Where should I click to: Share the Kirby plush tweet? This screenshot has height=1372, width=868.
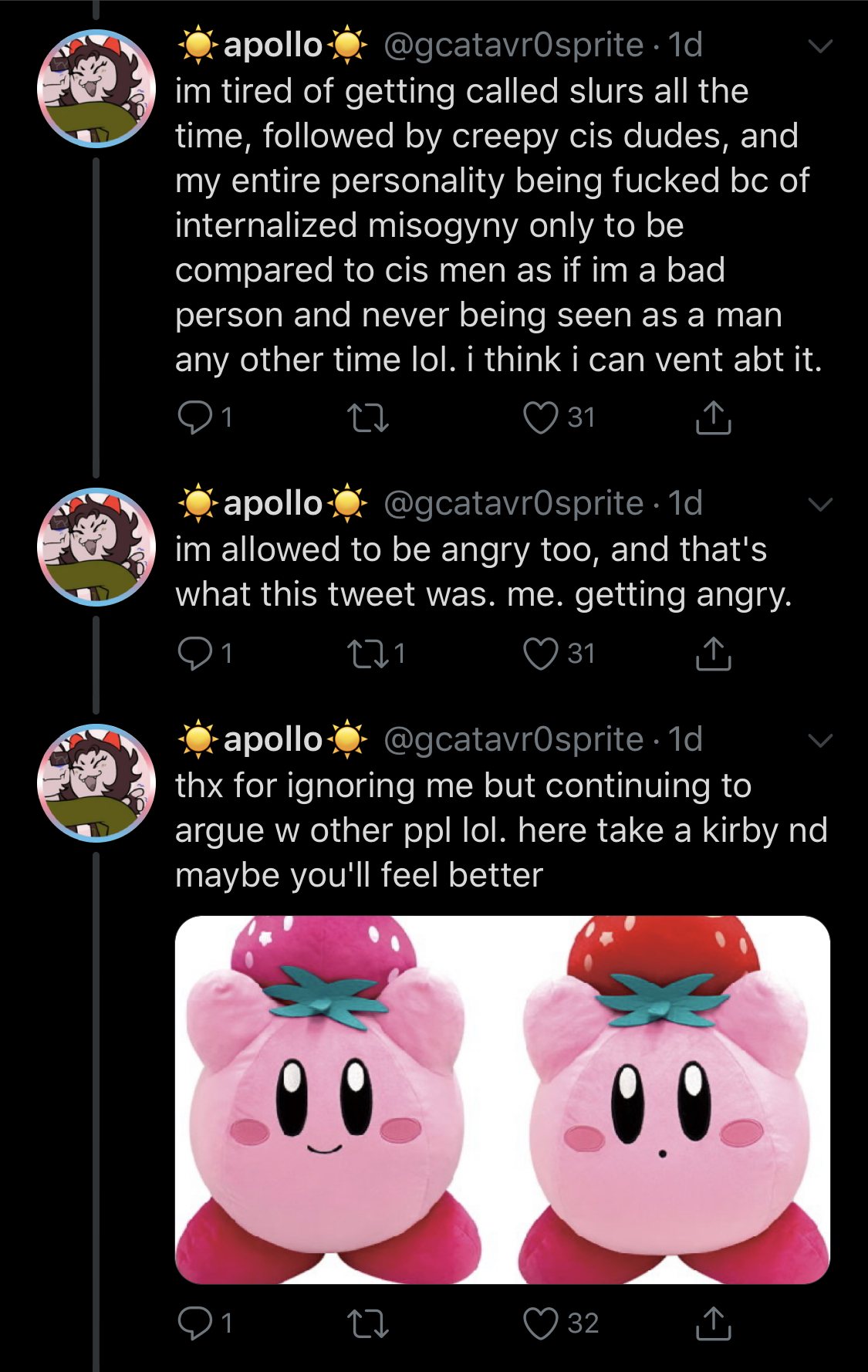click(x=713, y=1323)
